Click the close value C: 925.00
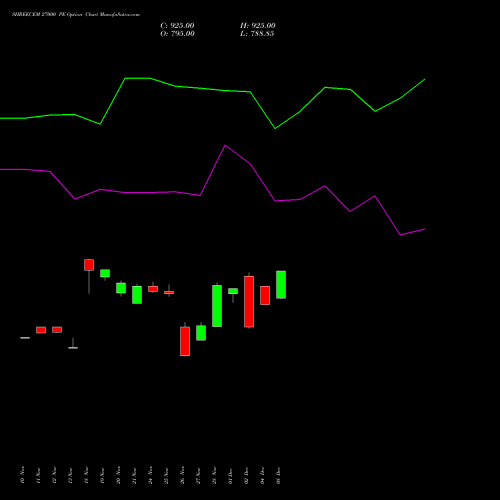500x500 pixels. pyautogui.click(x=177, y=26)
